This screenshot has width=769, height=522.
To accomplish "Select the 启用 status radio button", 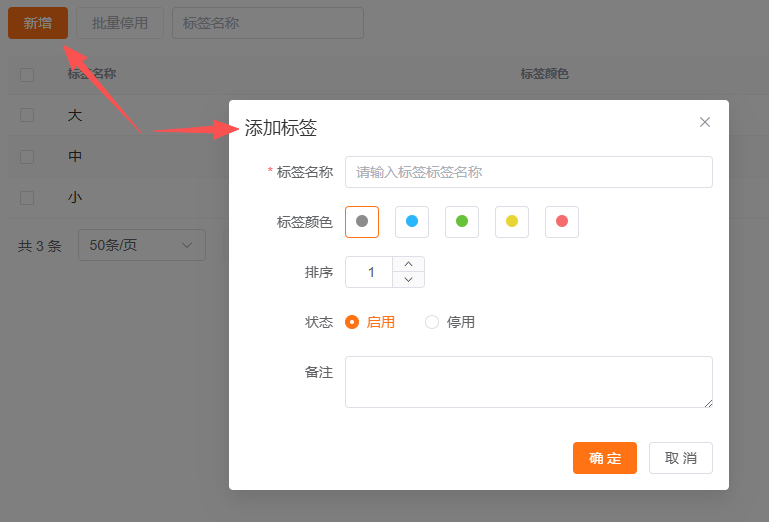I will coord(352,322).
